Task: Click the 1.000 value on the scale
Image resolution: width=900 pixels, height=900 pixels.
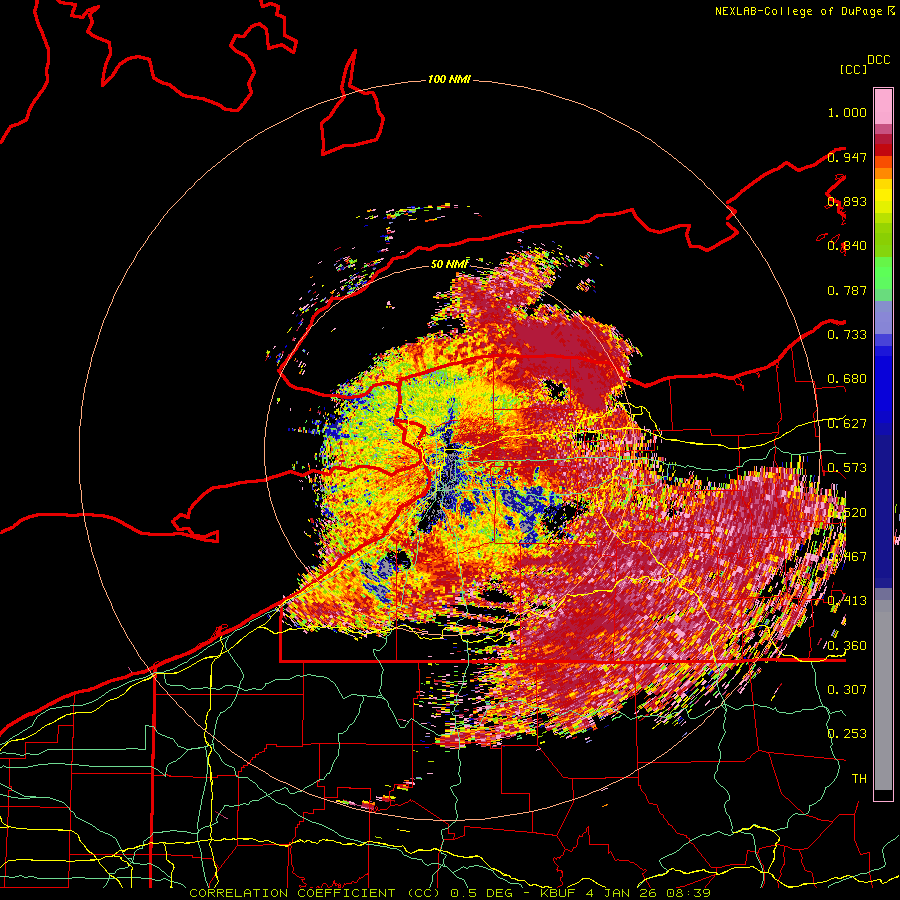Action: 847,112
